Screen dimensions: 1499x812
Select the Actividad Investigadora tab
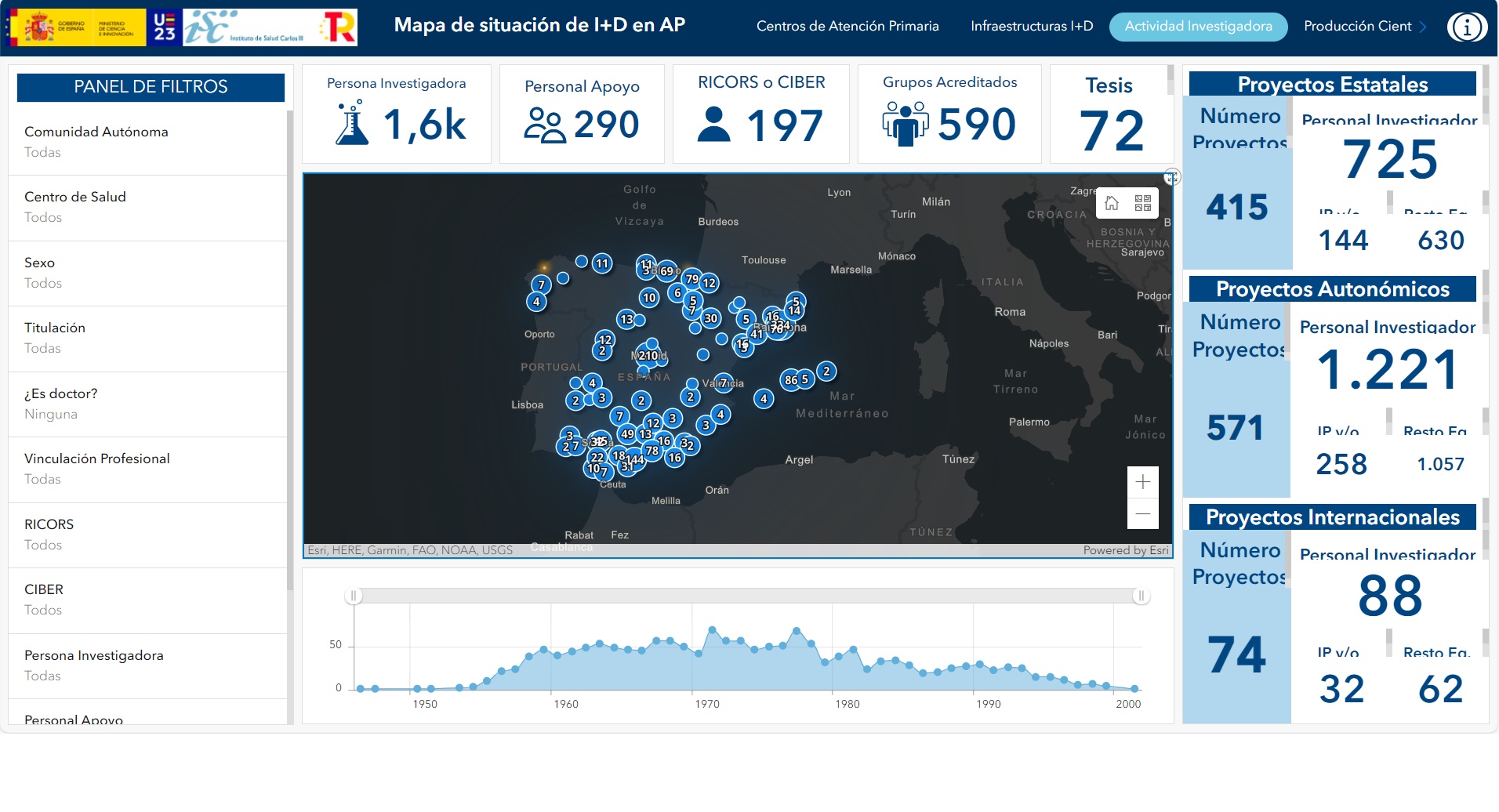pos(1197,26)
